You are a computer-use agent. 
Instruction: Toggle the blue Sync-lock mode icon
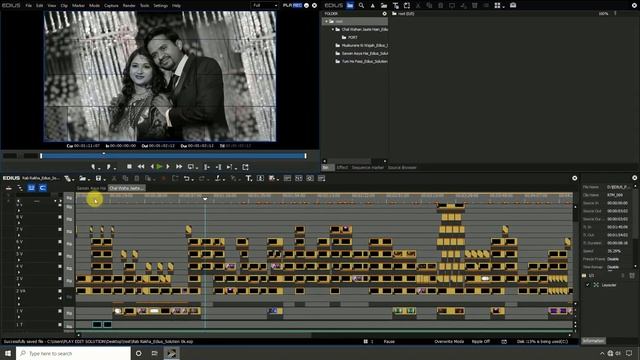pyautogui.click(x=42, y=188)
